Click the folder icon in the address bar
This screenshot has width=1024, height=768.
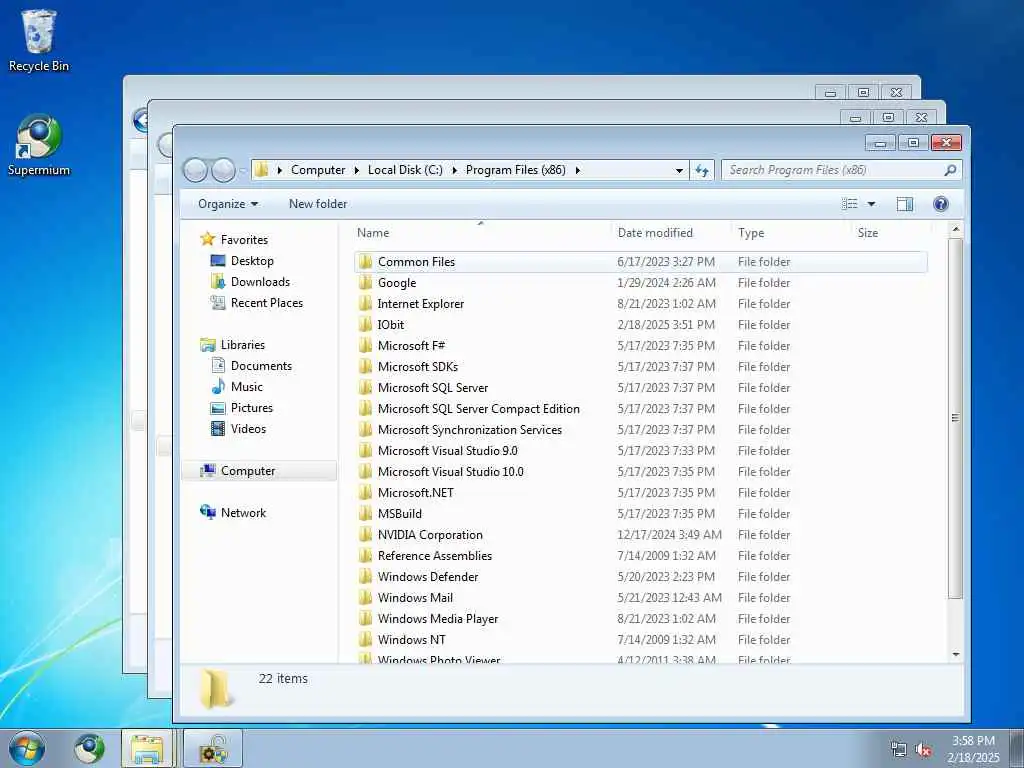[261, 170]
